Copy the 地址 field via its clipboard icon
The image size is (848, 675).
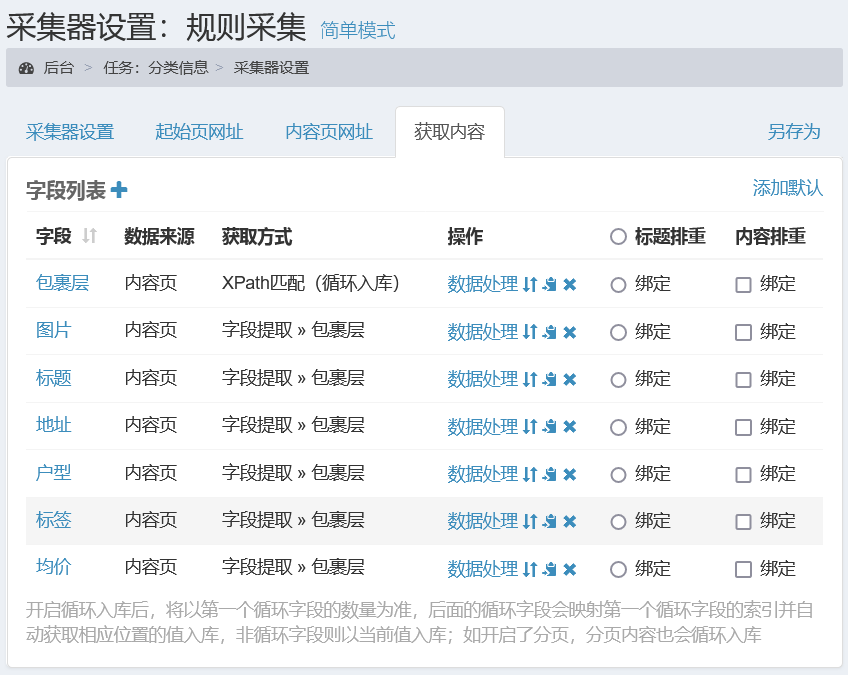549,426
